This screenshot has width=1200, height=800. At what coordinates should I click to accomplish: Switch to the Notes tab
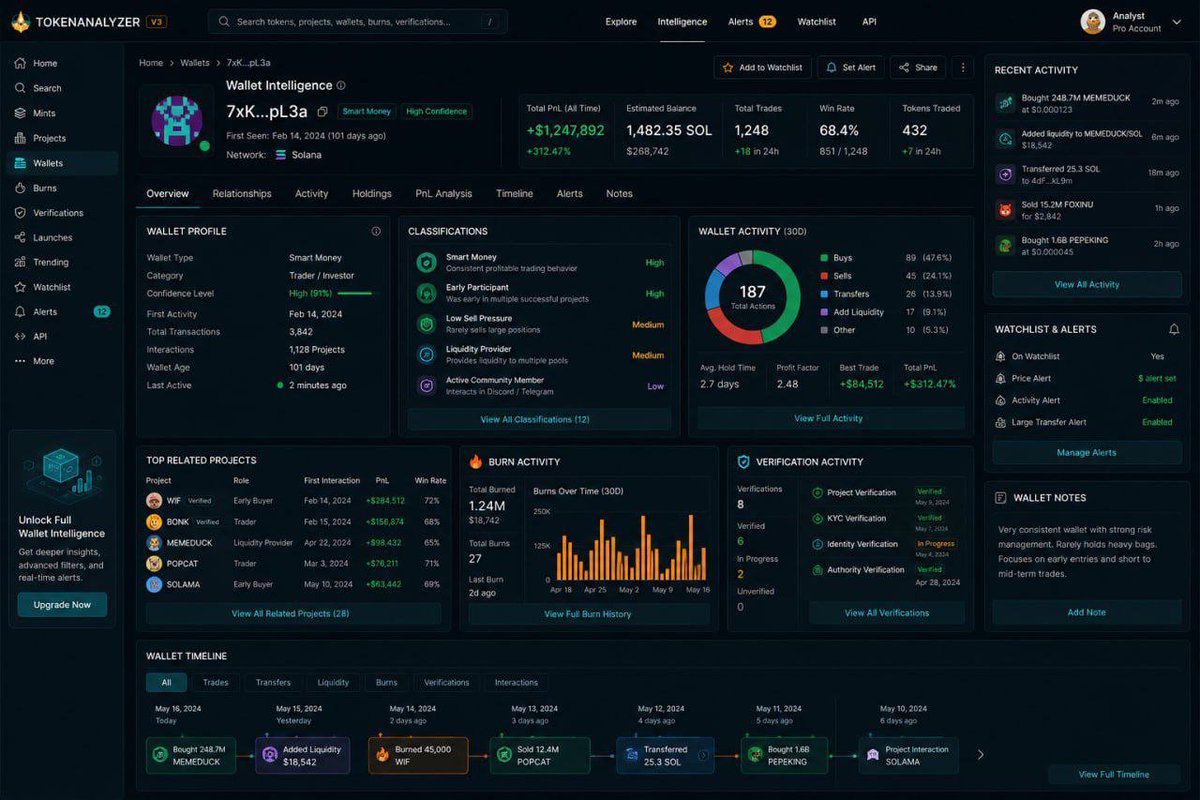point(619,194)
